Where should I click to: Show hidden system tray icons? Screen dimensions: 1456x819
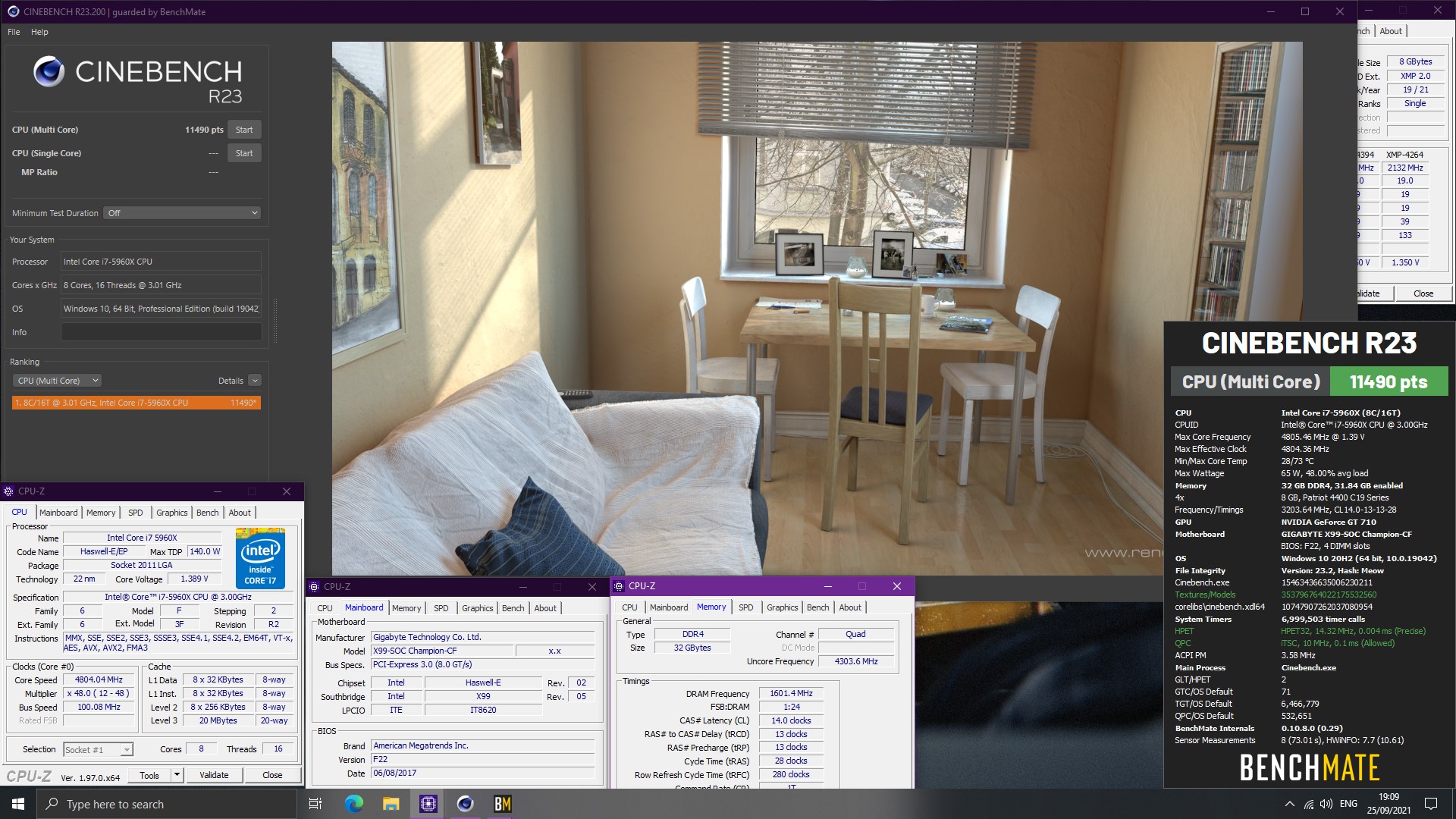(x=1289, y=804)
